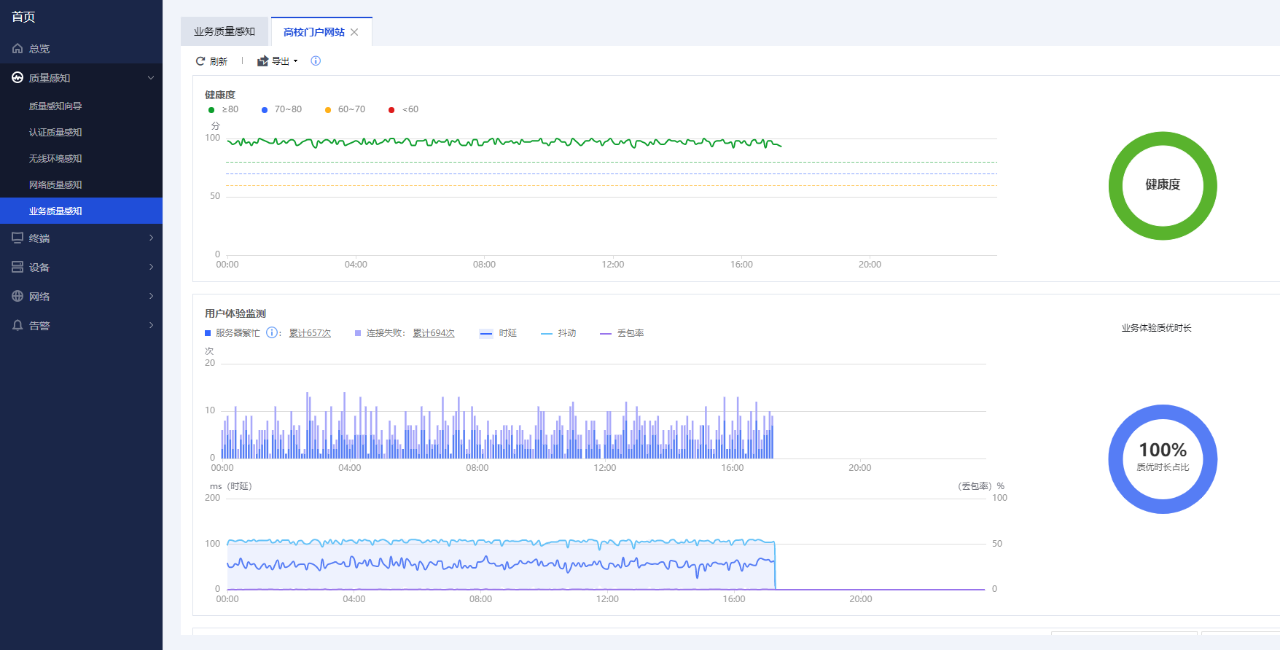Click the 告警 bell icon
The image size is (1280, 650).
point(17,325)
